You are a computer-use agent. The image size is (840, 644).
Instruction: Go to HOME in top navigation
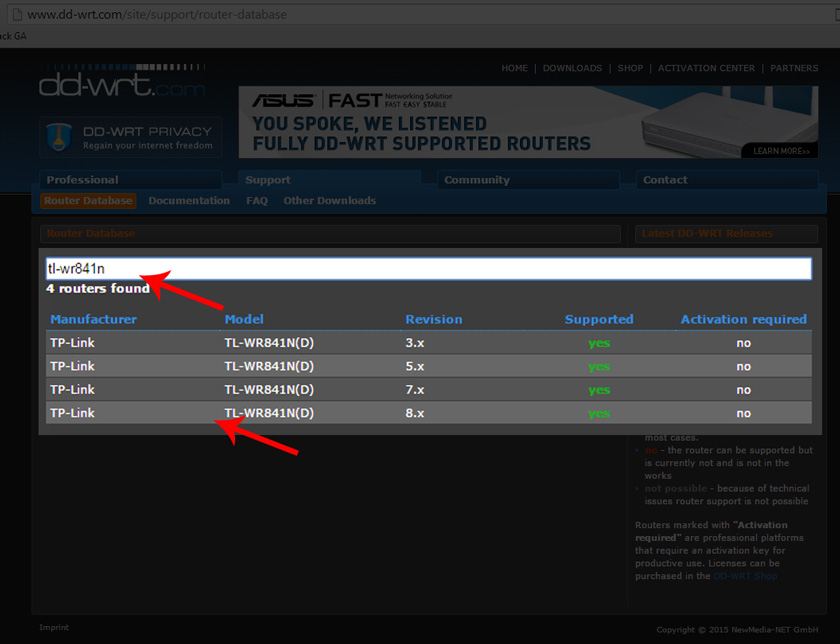click(514, 68)
